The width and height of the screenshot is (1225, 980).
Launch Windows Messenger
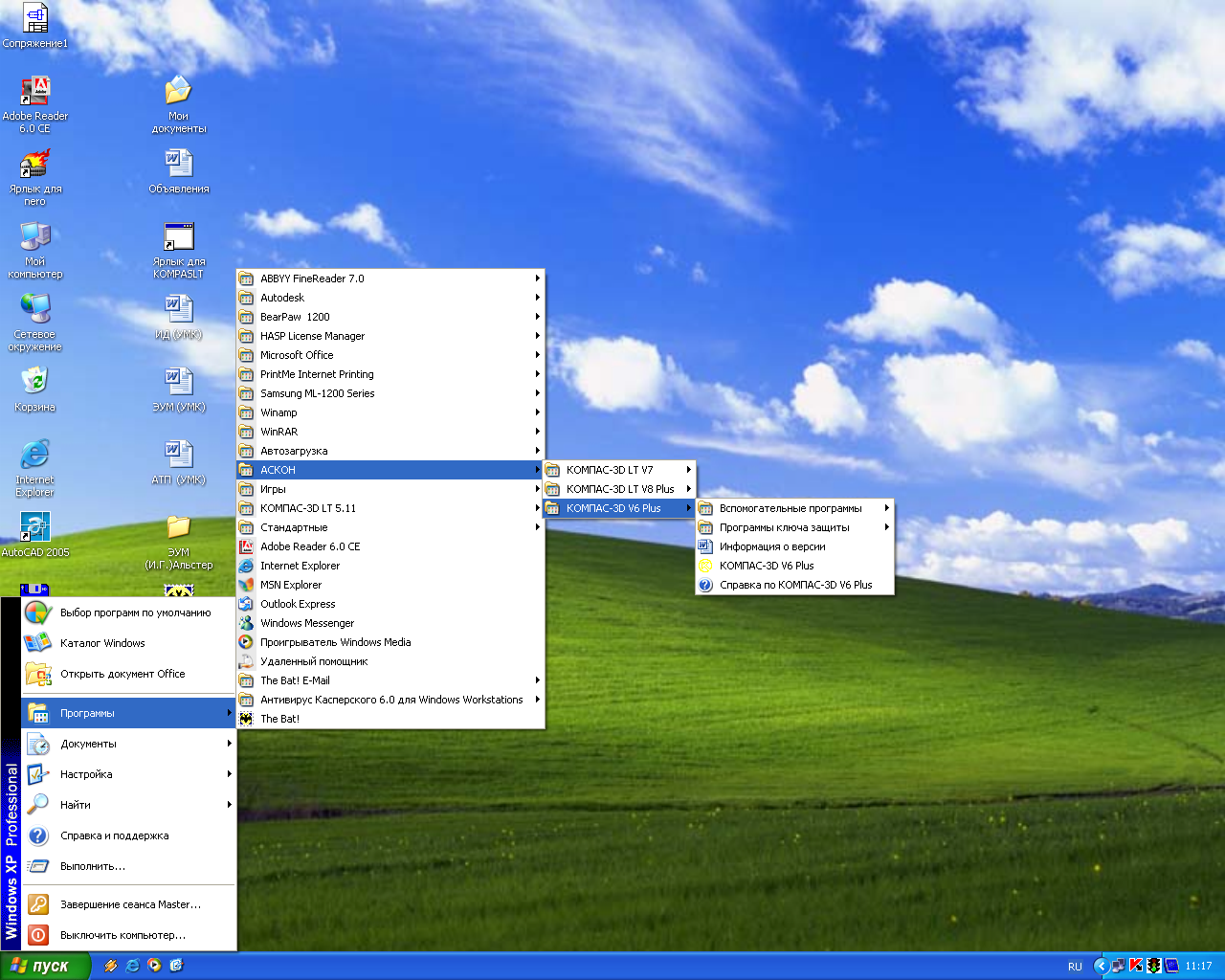[390, 623]
